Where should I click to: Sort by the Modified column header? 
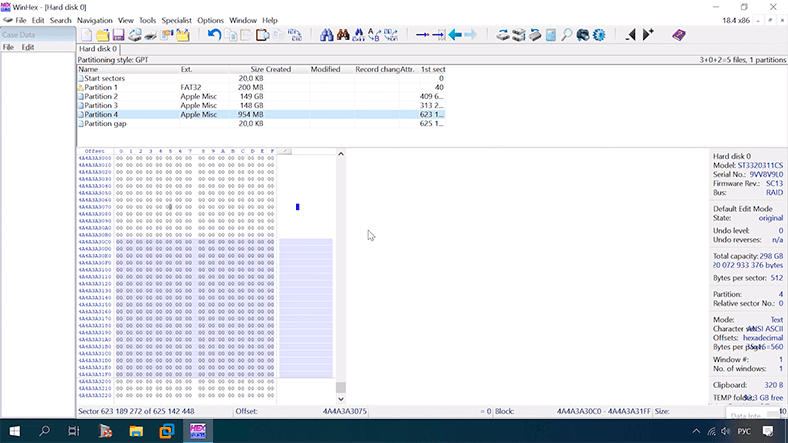tap(331, 69)
